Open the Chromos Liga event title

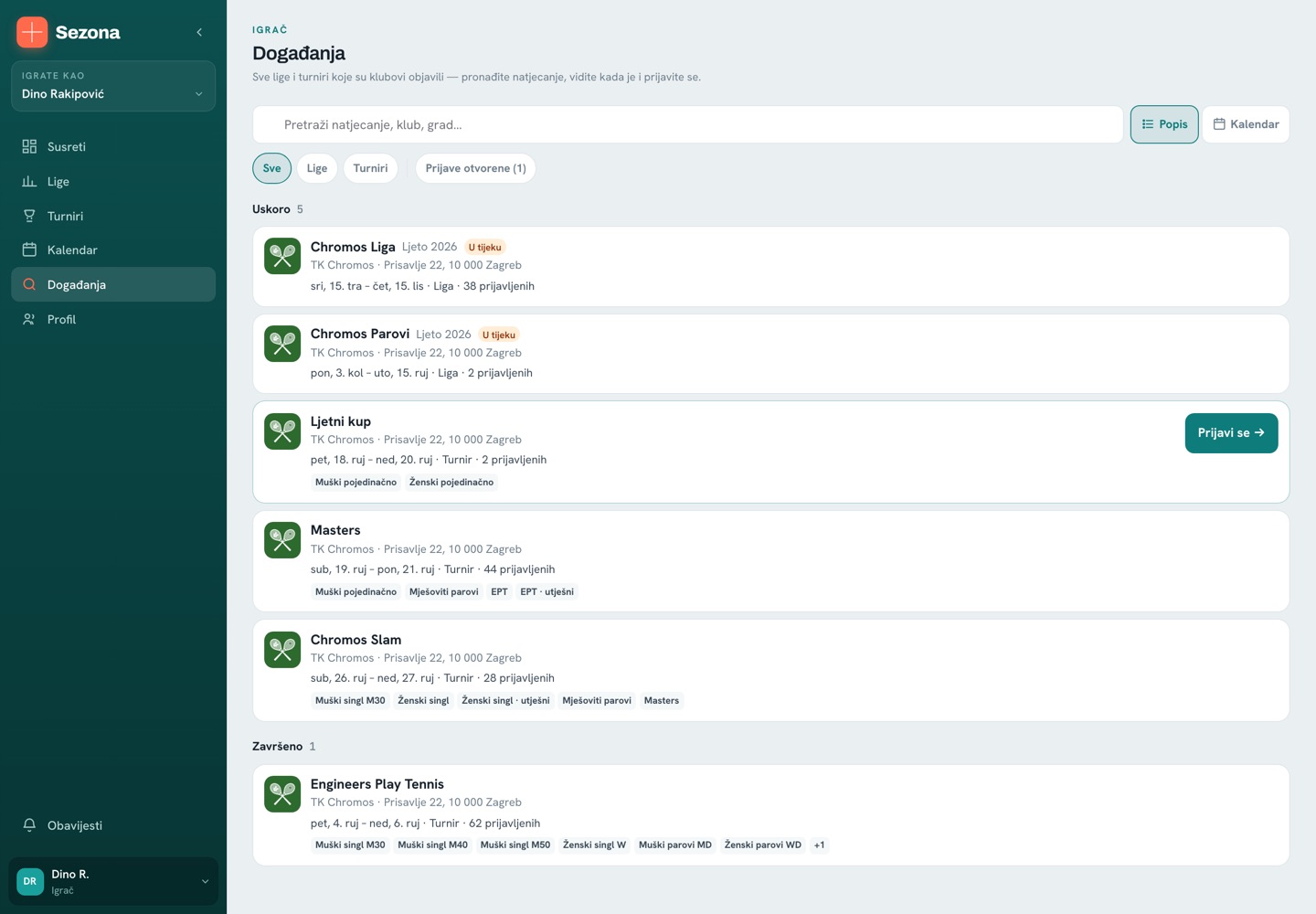click(353, 247)
